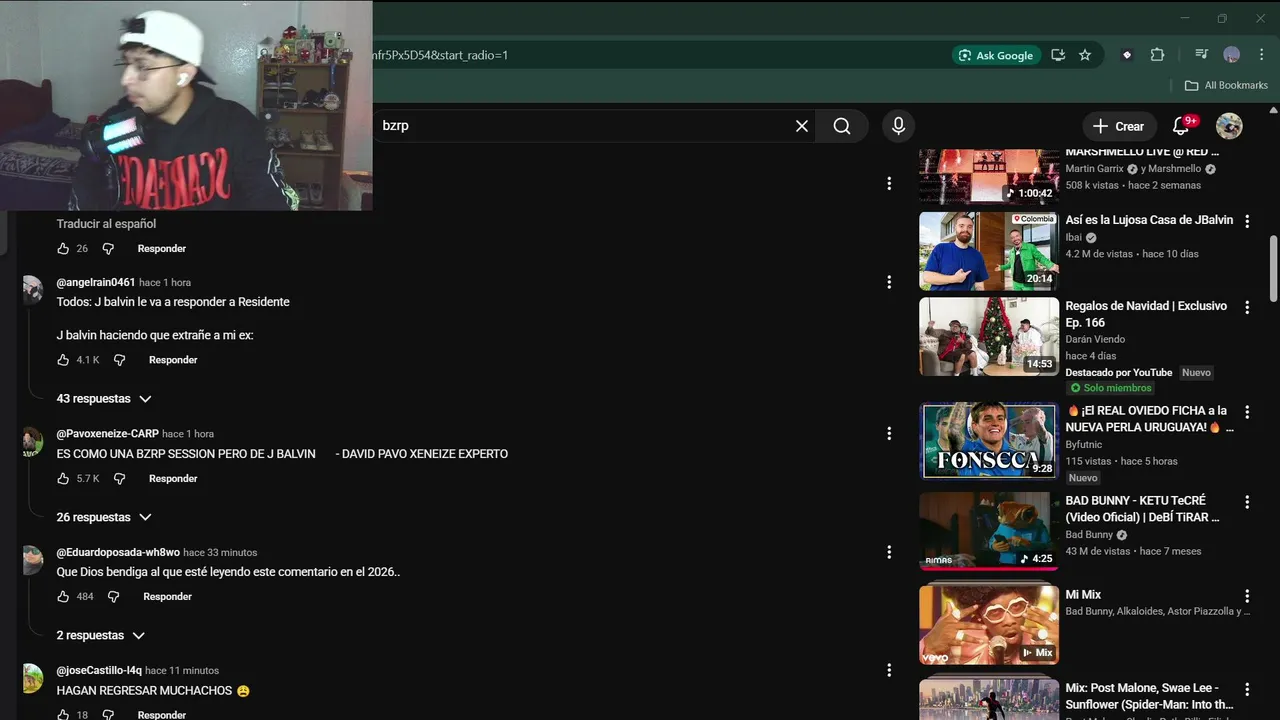This screenshot has height=720, width=1280.
Task: Click the Crear button
Action: coord(1119,126)
